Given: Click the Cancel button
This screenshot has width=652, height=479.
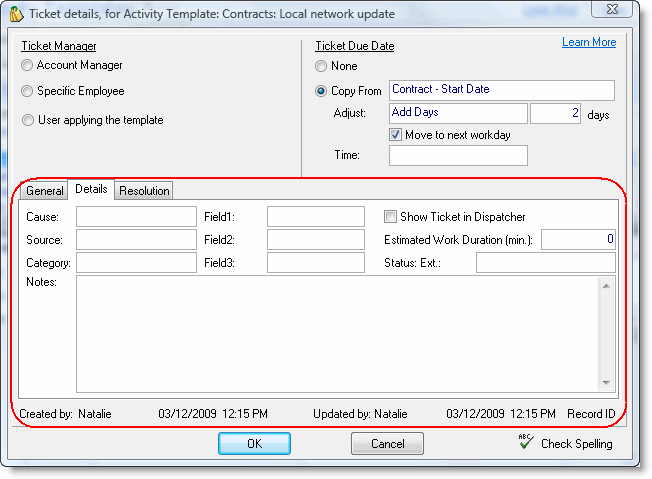Looking at the screenshot, I should pos(387,443).
